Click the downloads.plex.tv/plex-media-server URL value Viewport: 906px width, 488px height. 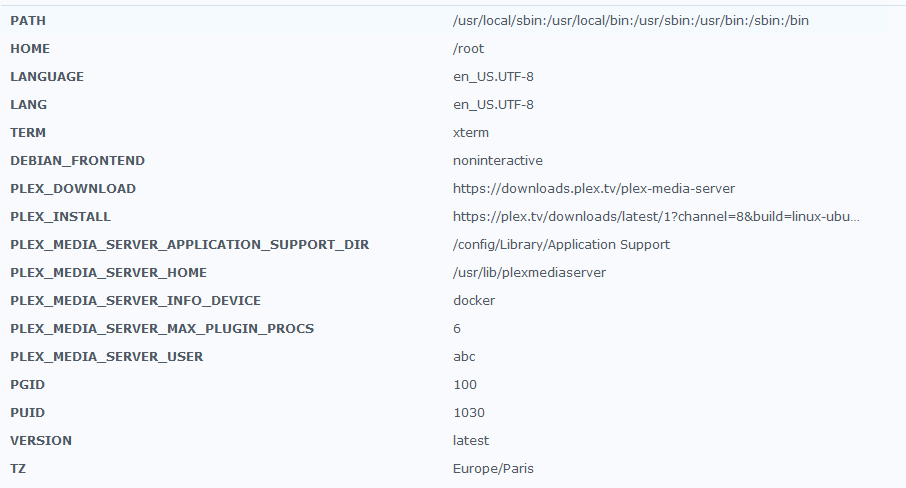[x=594, y=189]
